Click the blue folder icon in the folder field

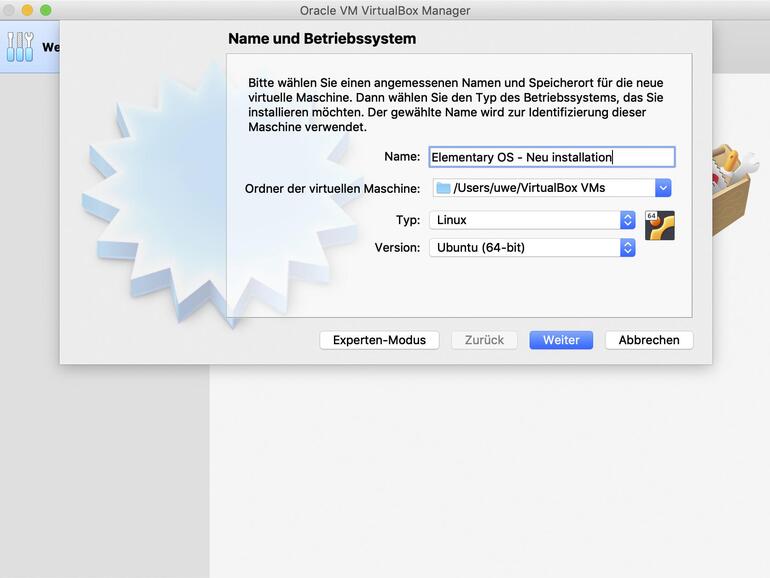pyautogui.click(x=443, y=188)
